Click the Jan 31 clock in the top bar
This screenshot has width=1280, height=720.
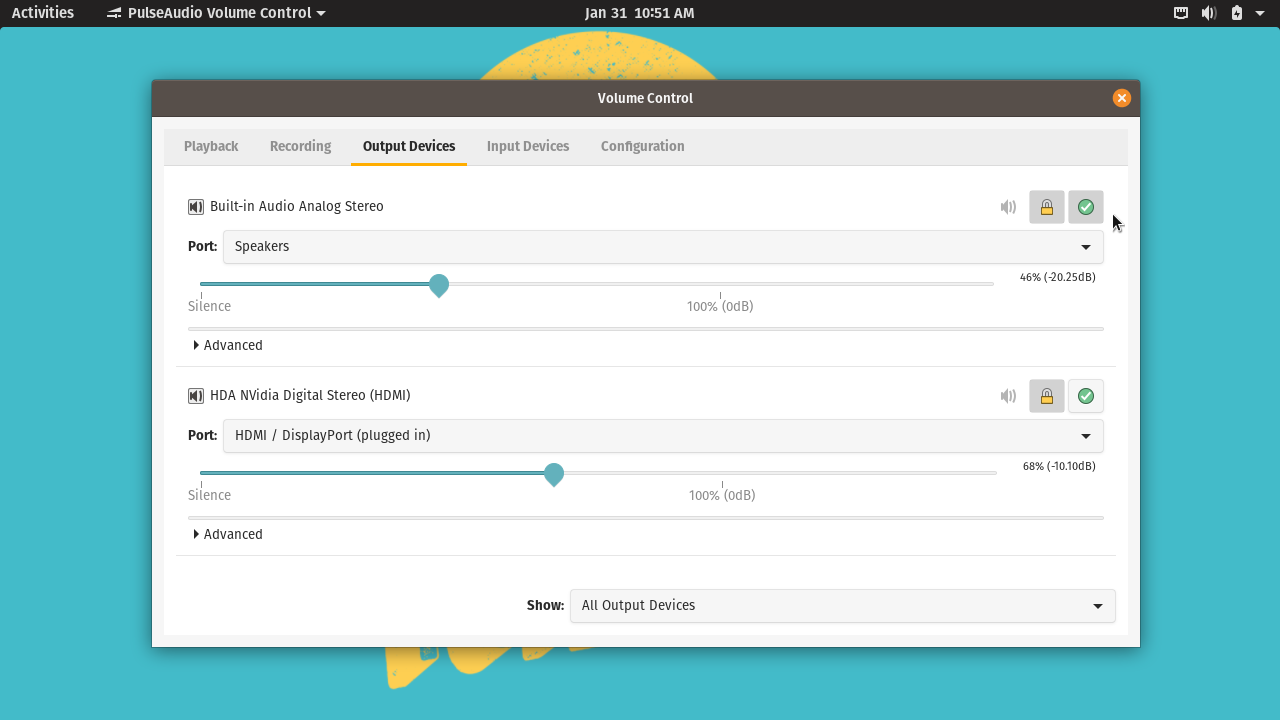[640, 13]
